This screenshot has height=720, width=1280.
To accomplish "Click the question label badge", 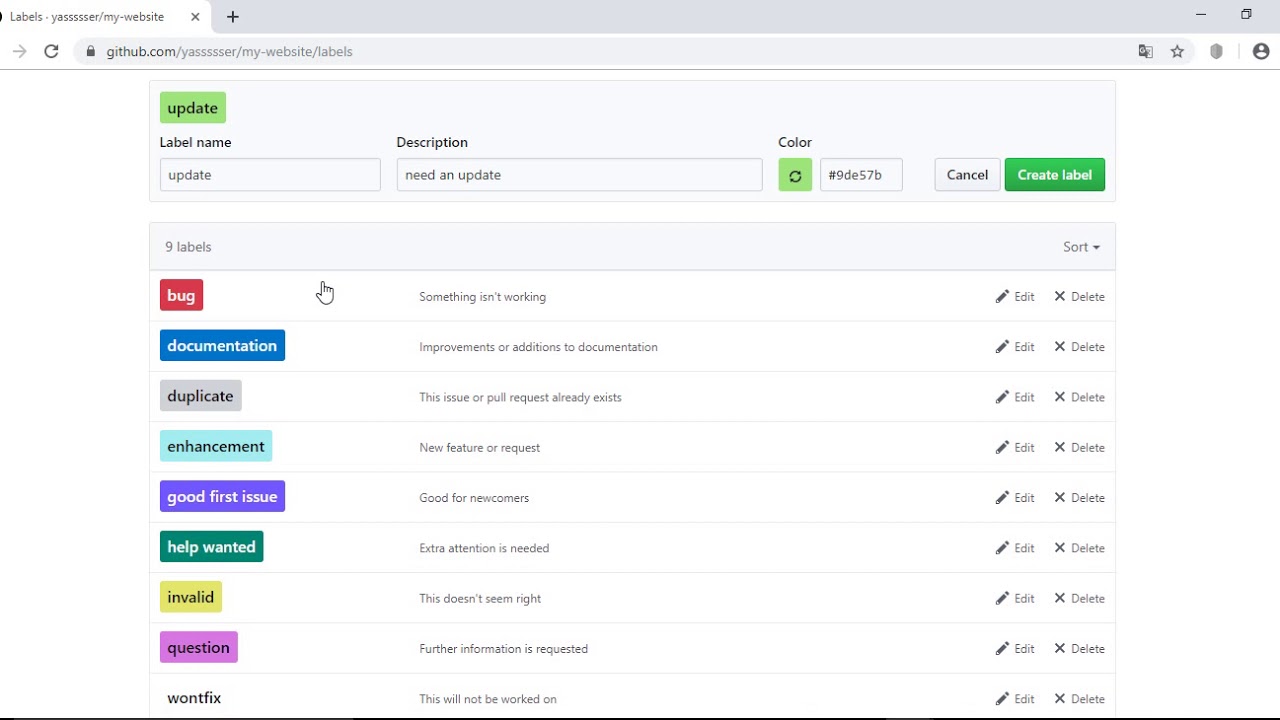I will tap(198, 648).
